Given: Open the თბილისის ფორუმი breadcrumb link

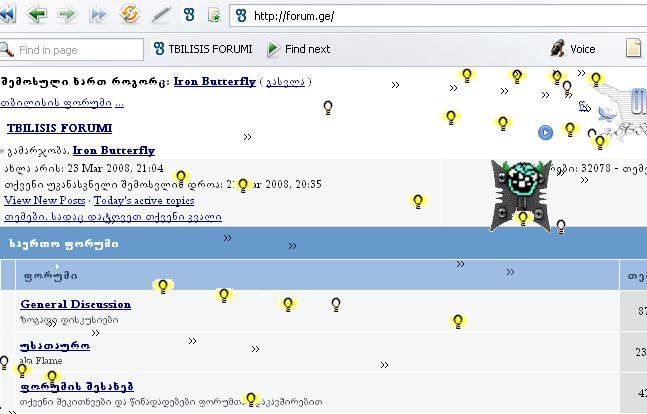Looking at the screenshot, I should pyautogui.click(x=56, y=102).
